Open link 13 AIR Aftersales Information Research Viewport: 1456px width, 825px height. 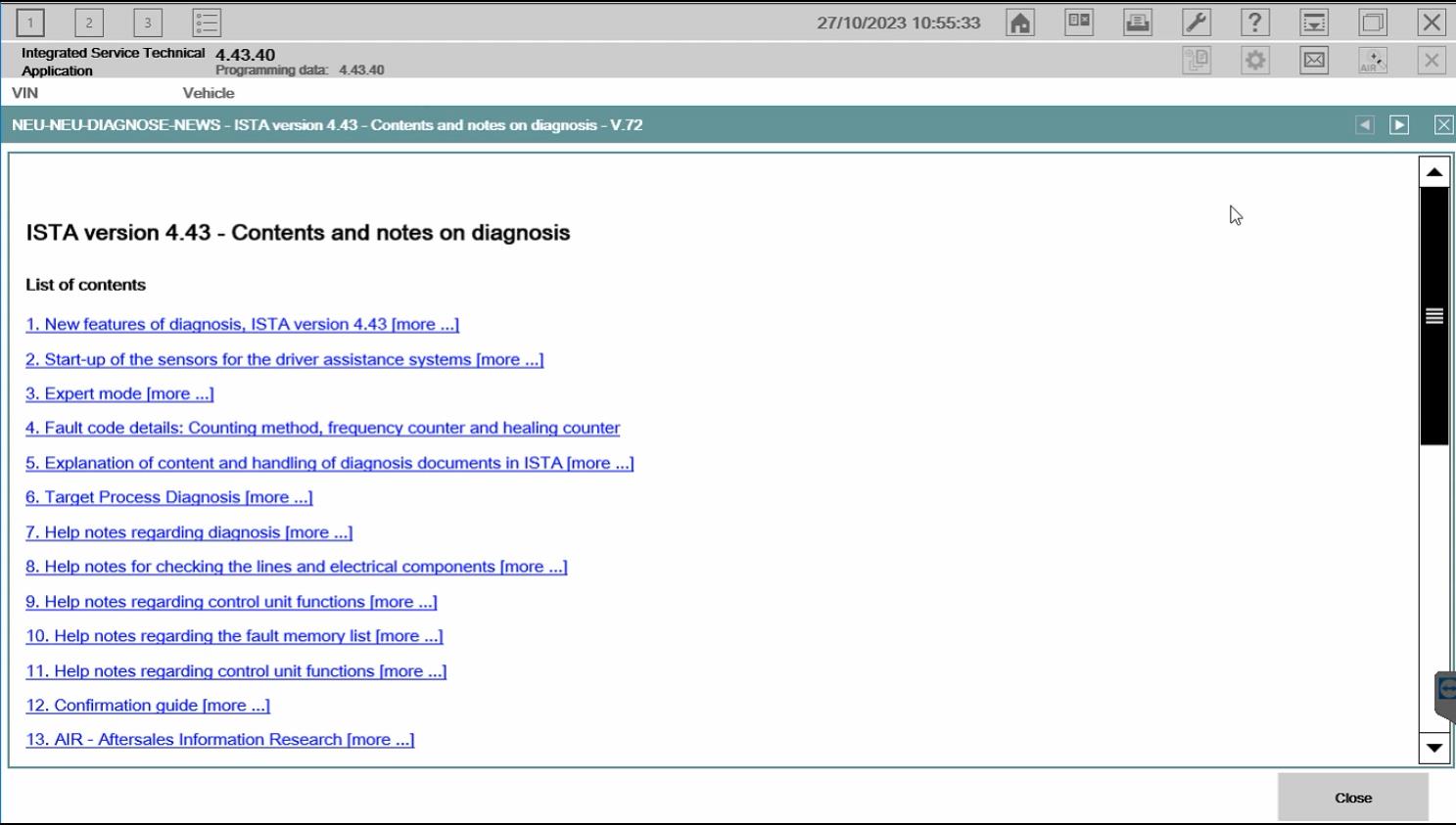[x=219, y=740]
